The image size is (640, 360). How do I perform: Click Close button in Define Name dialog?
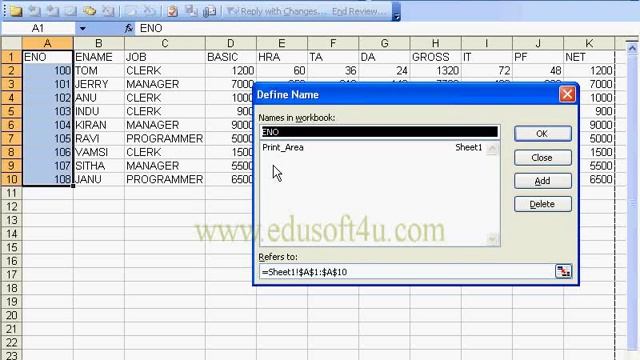point(542,158)
